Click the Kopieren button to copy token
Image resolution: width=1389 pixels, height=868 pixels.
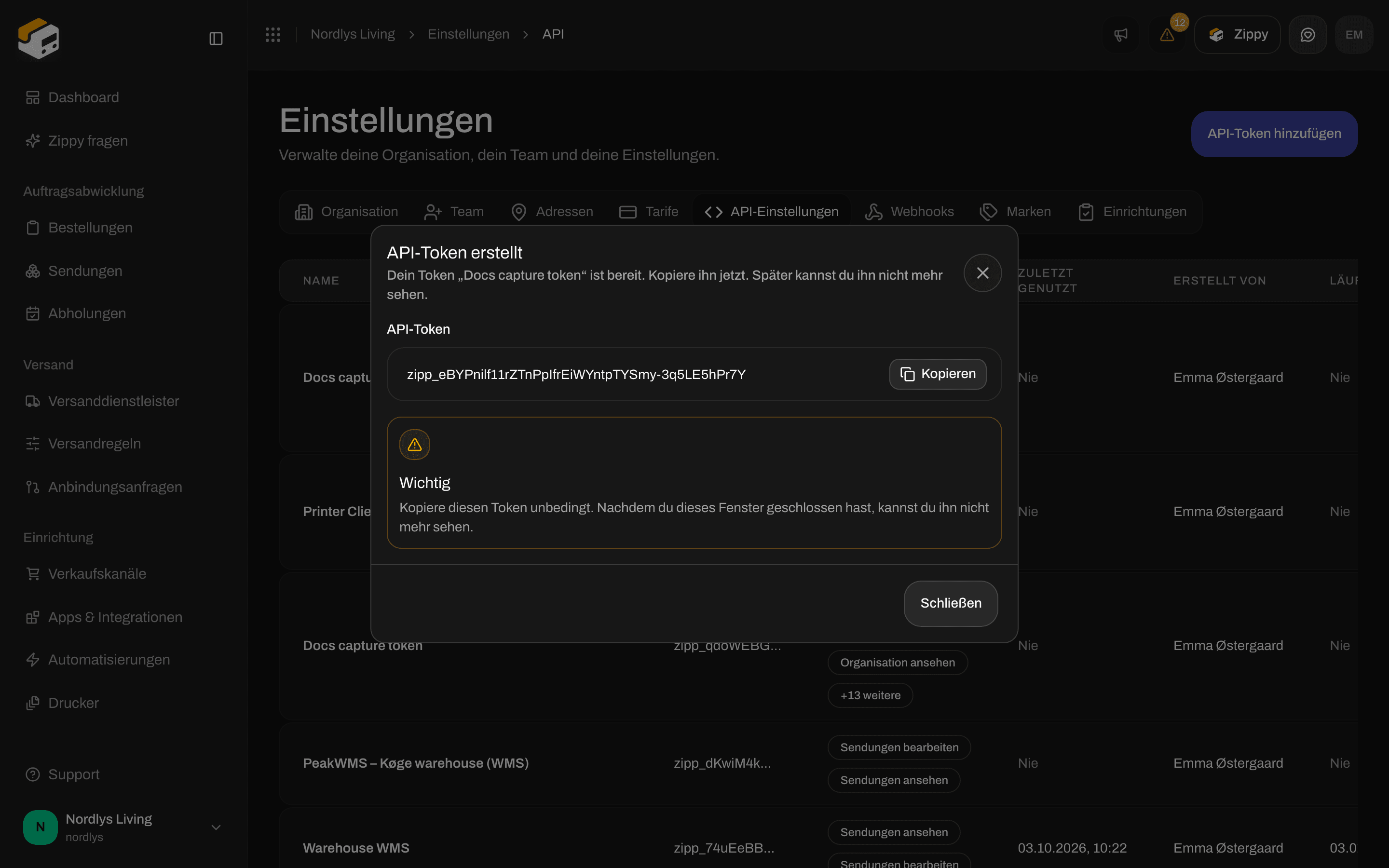[x=938, y=374]
